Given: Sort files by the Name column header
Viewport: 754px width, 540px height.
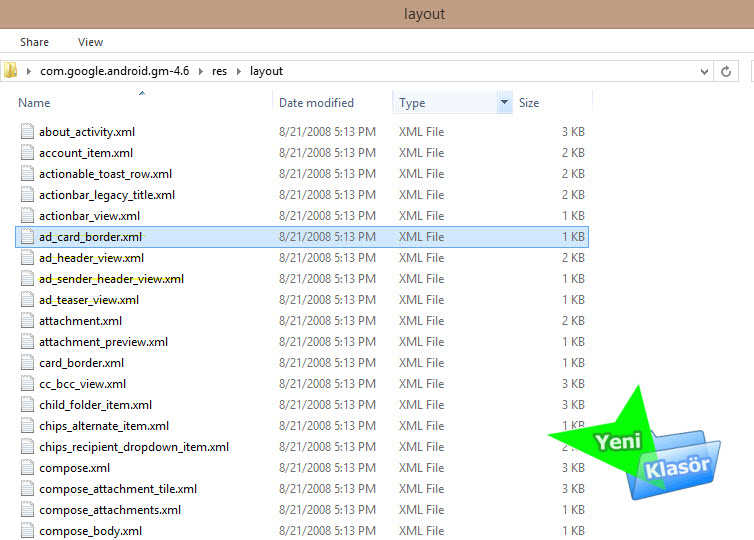Looking at the screenshot, I should click(x=35, y=103).
